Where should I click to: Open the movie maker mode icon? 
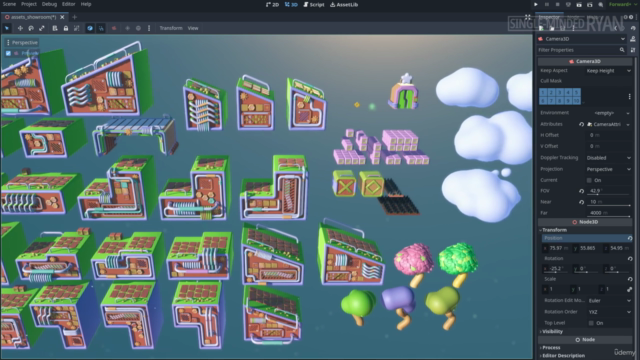601,4
